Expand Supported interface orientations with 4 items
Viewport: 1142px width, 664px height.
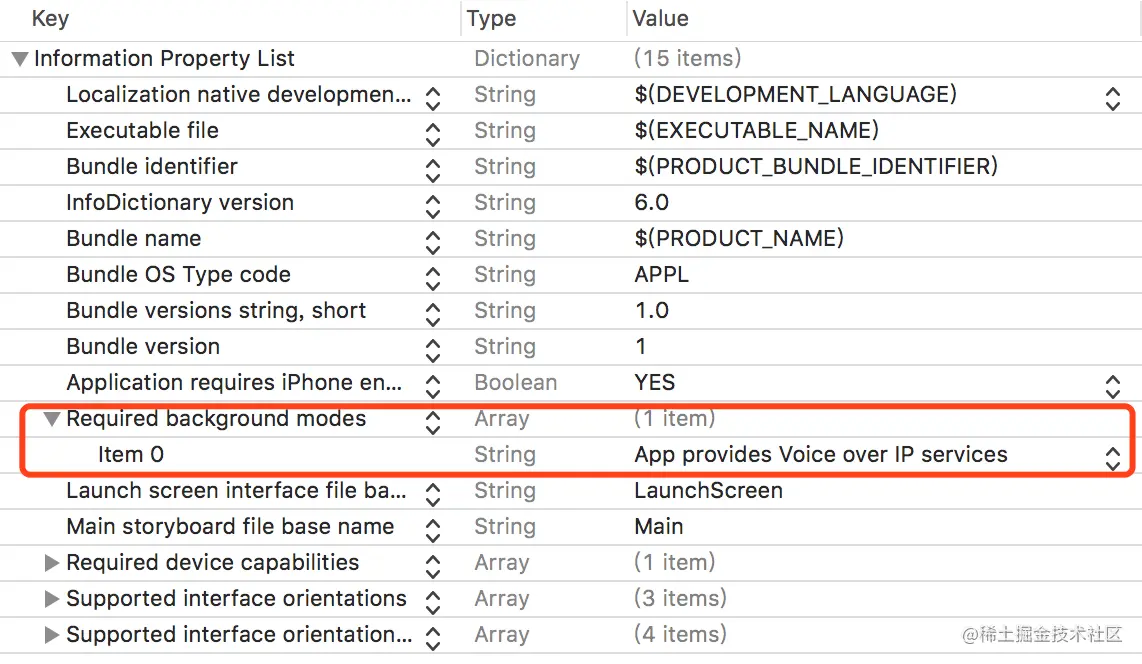click(52, 635)
